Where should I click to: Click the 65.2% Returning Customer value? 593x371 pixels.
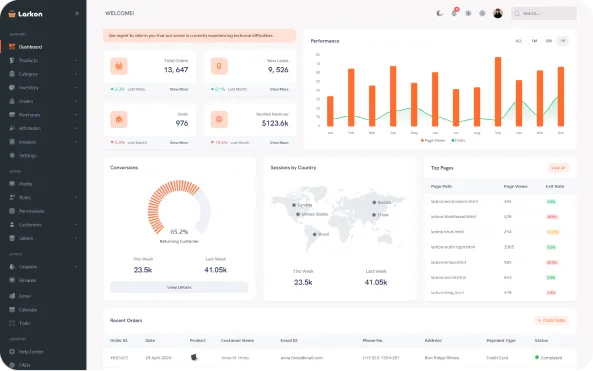179,231
